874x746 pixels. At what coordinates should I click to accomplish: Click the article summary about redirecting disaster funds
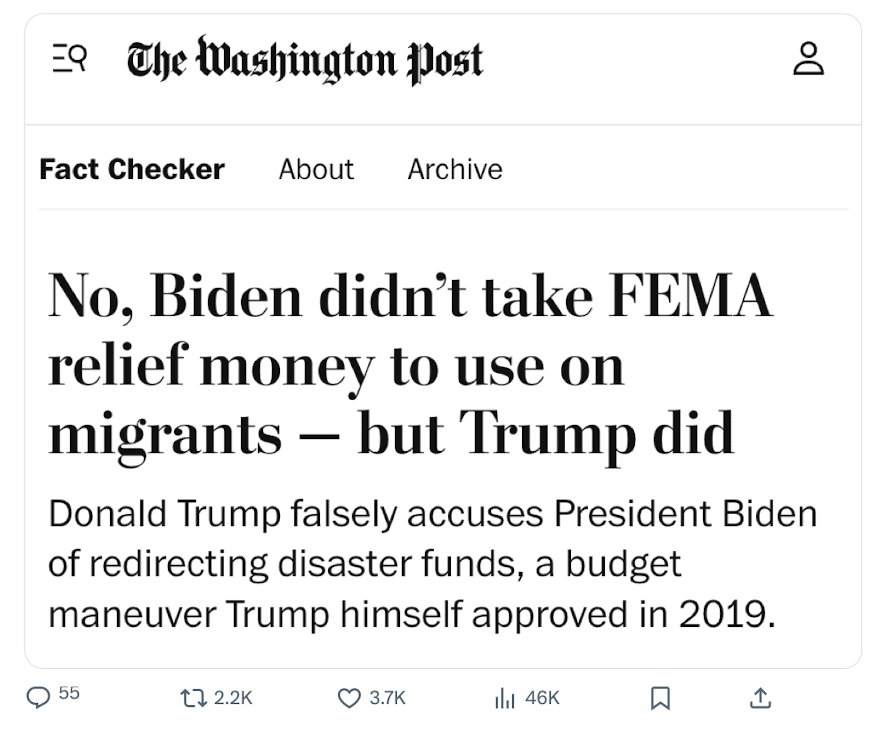(x=432, y=563)
